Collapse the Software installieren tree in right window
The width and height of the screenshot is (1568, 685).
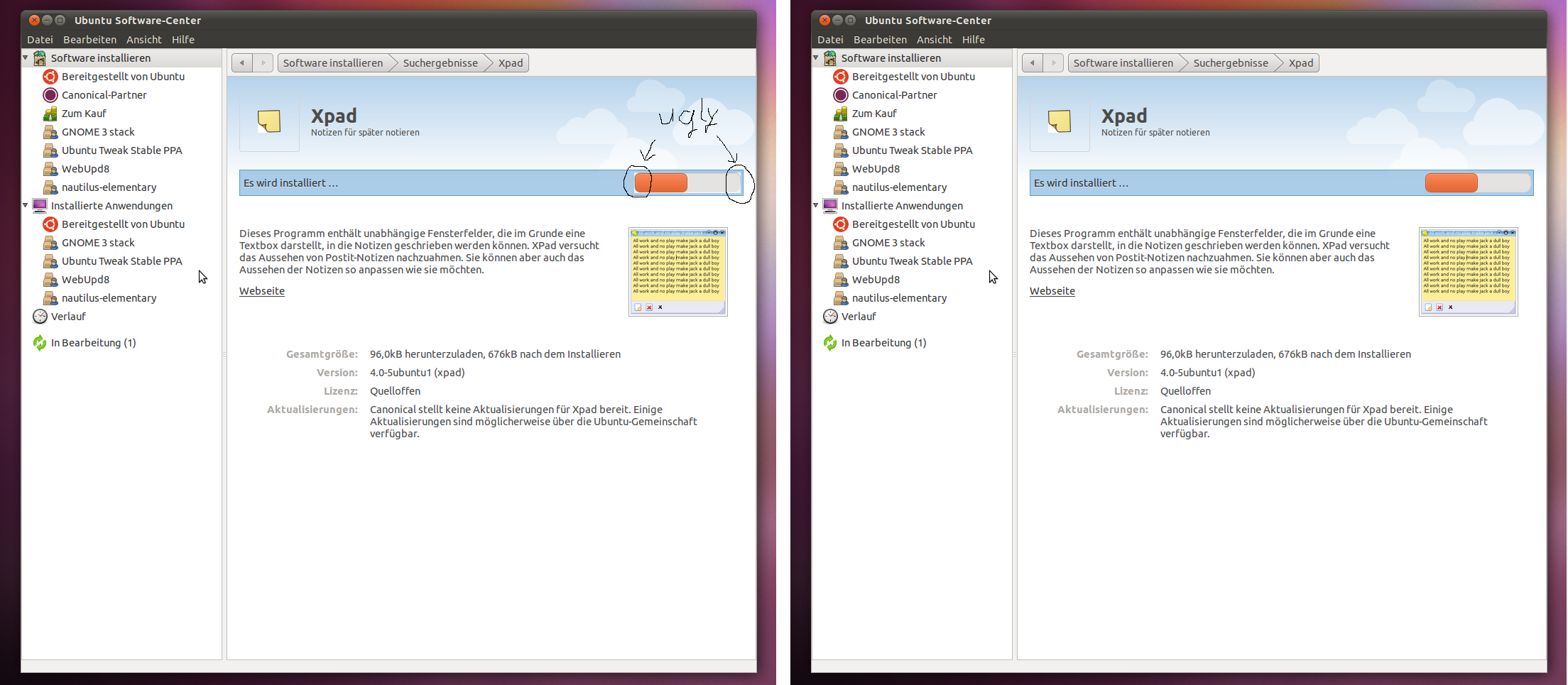pos(816,57)
